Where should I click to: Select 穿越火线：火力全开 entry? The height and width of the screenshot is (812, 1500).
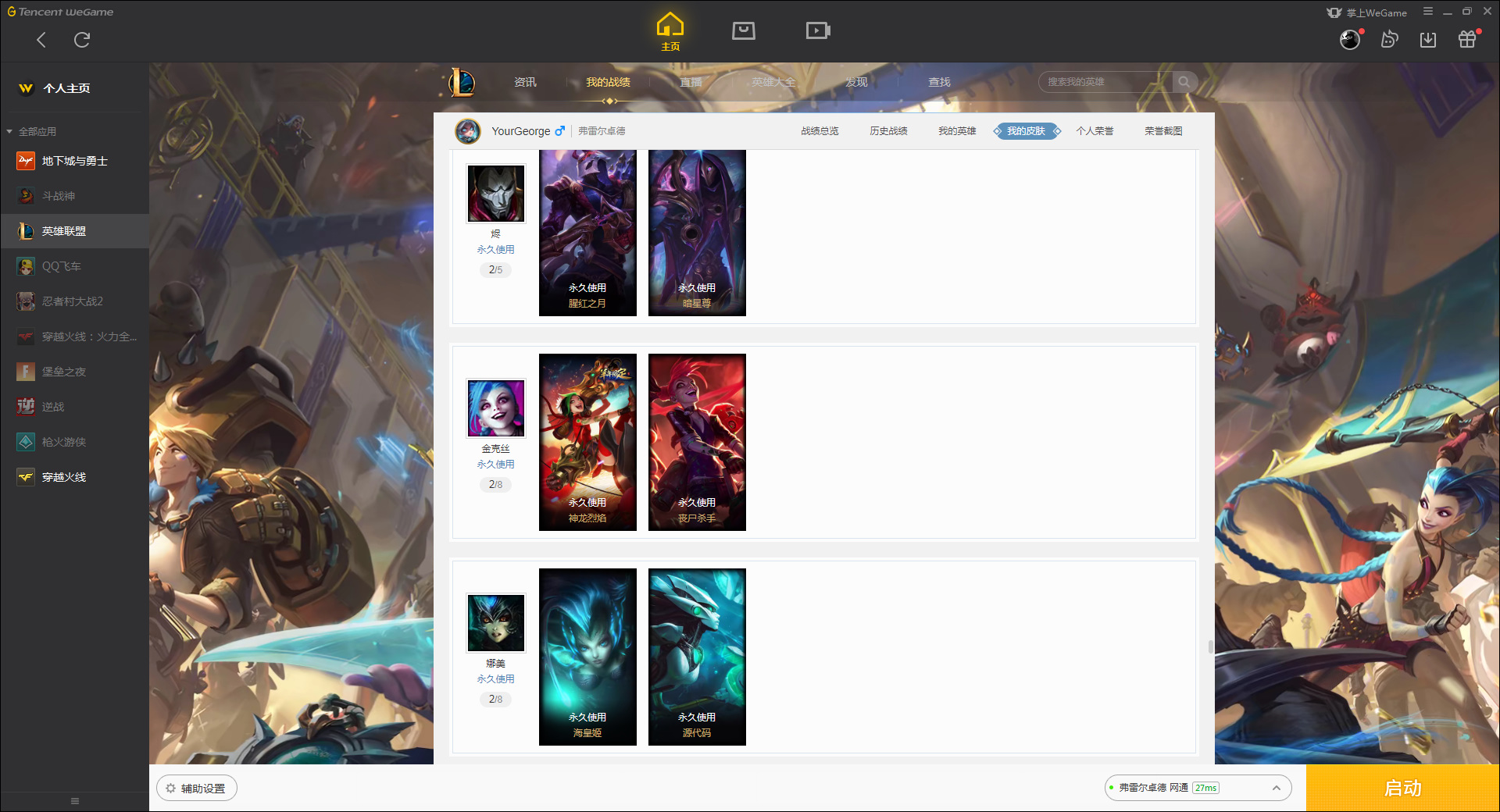(75, 337)
